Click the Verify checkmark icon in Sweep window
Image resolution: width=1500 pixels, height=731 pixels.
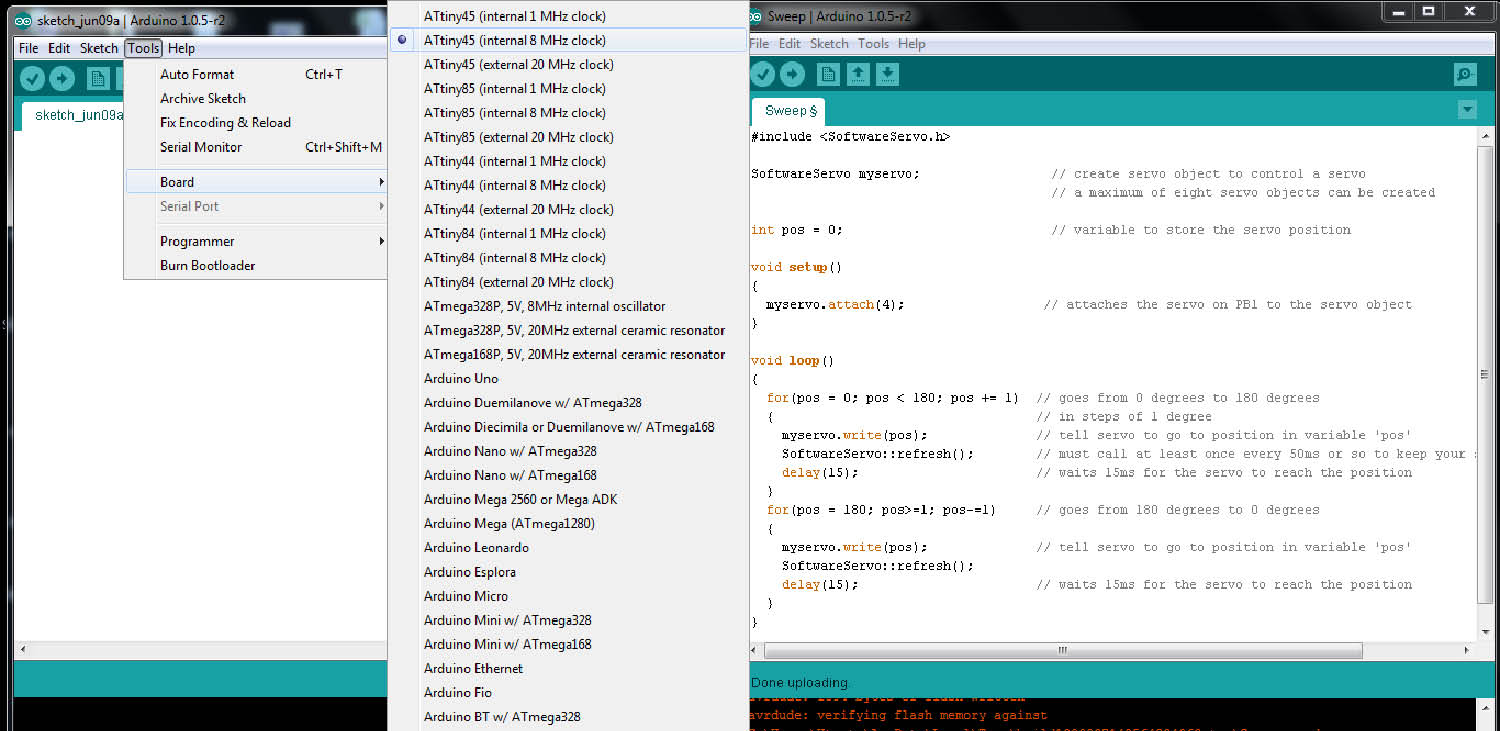(763, 74)
